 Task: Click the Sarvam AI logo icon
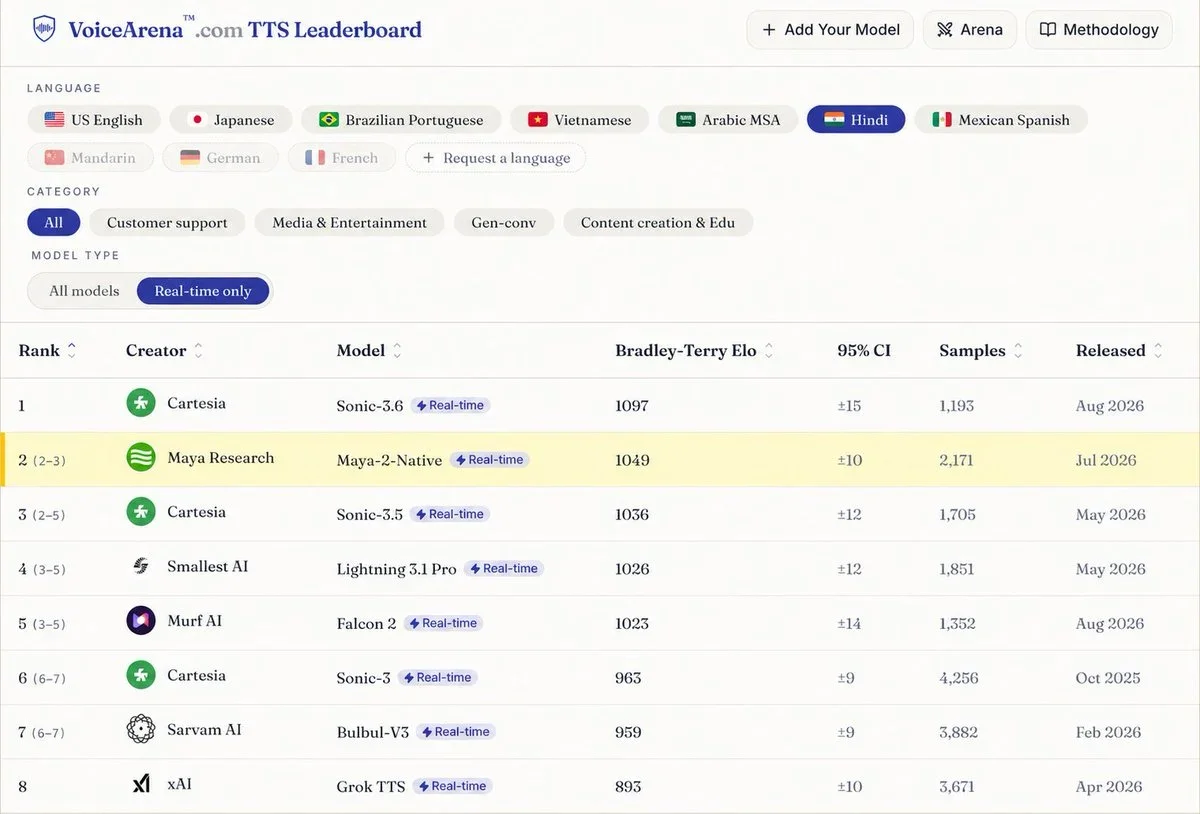(x=141, y=729)
